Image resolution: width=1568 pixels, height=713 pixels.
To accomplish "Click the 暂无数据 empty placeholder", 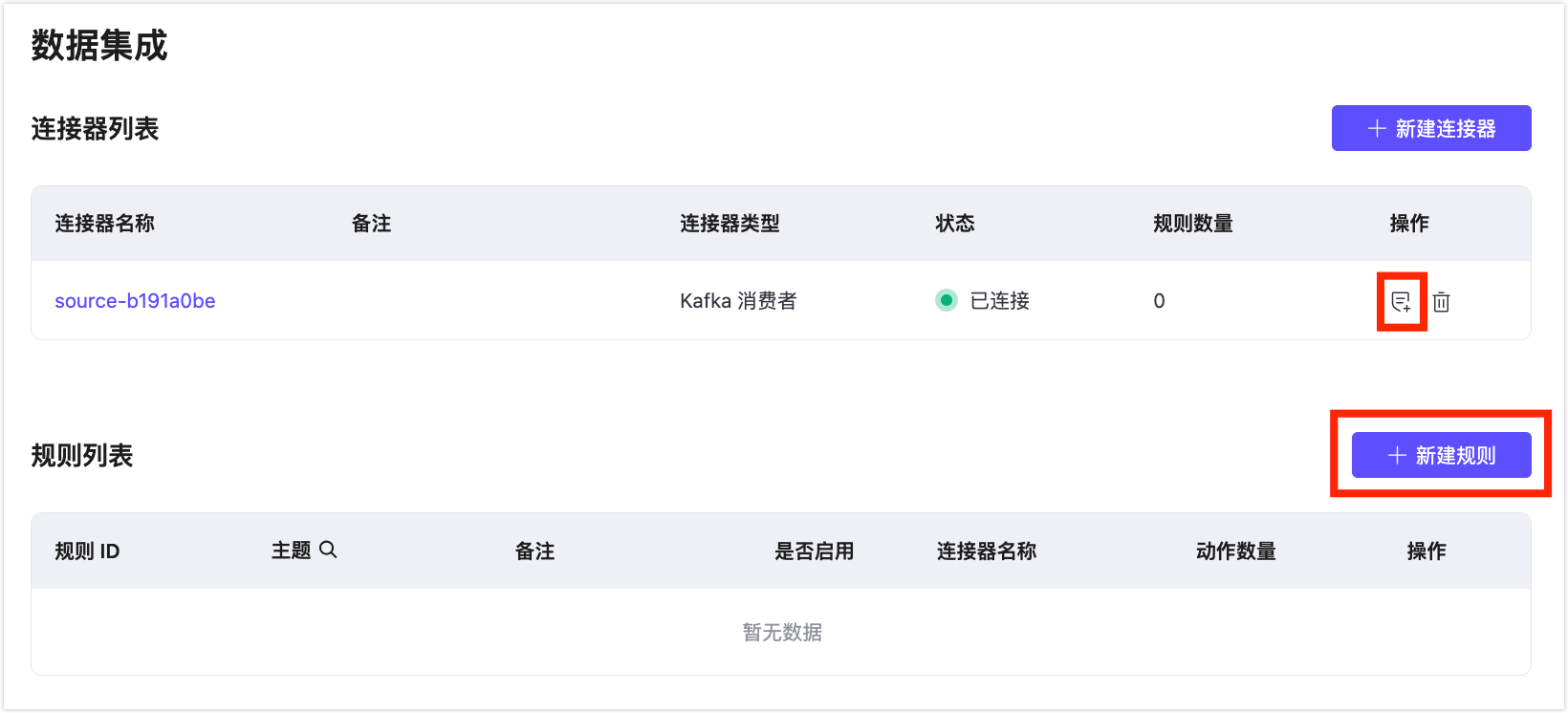I will 782,633.
